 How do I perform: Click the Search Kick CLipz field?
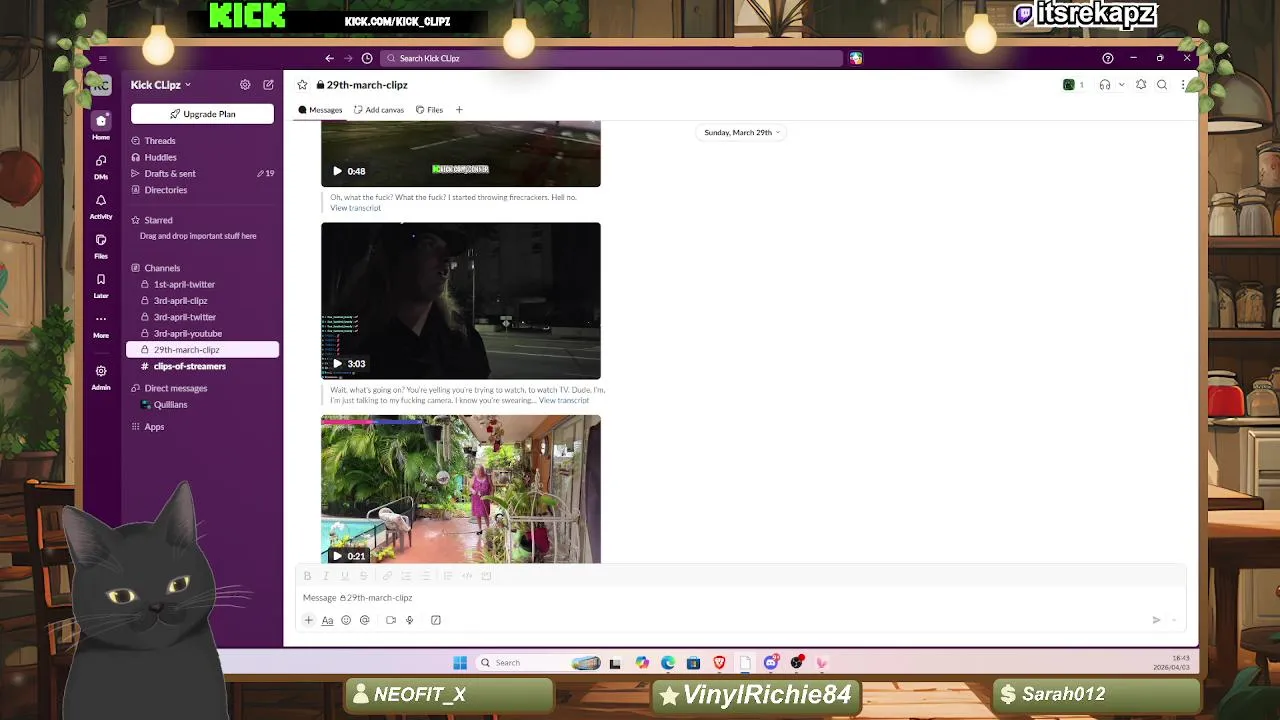tap(612, 58)
